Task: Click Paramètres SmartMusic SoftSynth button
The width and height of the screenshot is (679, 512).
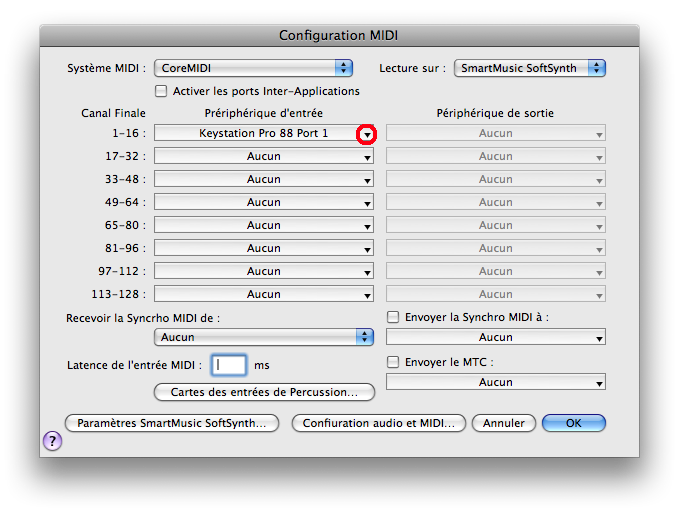Action: (x=171, y=423)
